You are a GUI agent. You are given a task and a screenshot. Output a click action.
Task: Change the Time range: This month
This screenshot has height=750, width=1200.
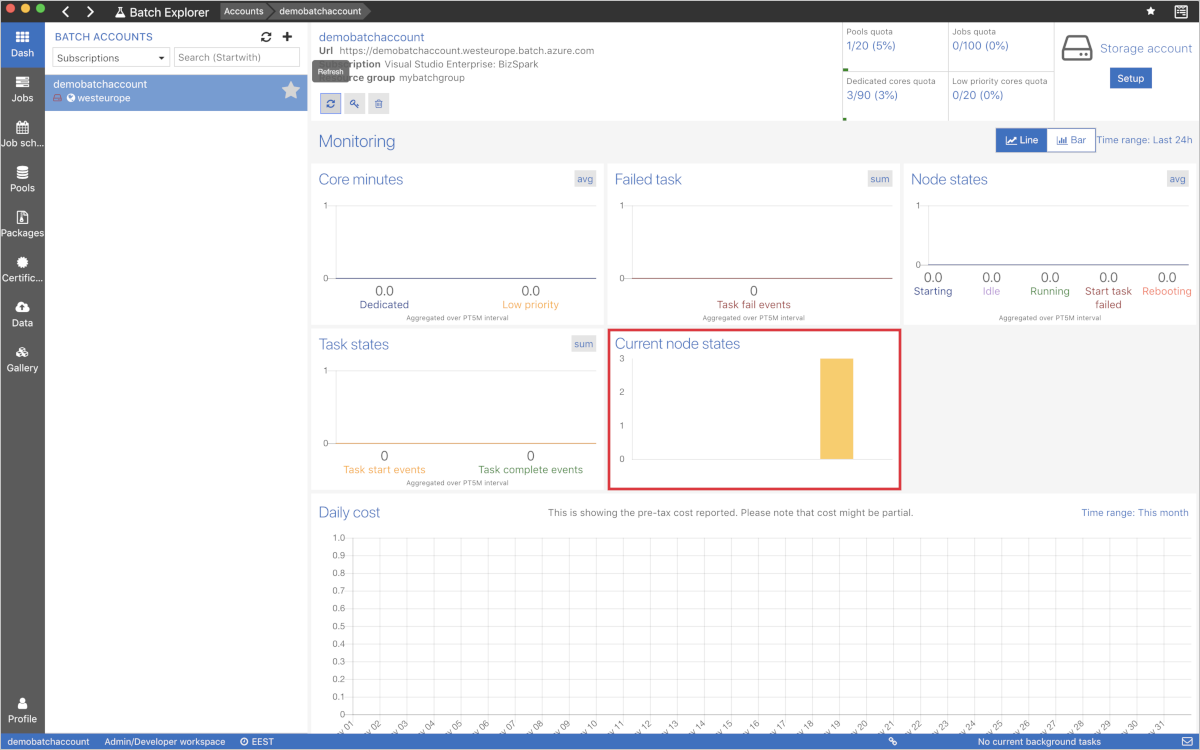1135,512
